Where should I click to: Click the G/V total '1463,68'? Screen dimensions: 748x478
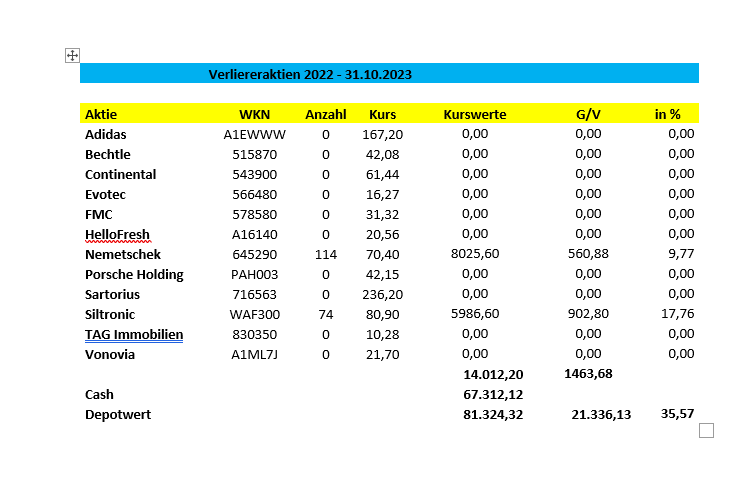pyautogui.click(x=588, y=374)
